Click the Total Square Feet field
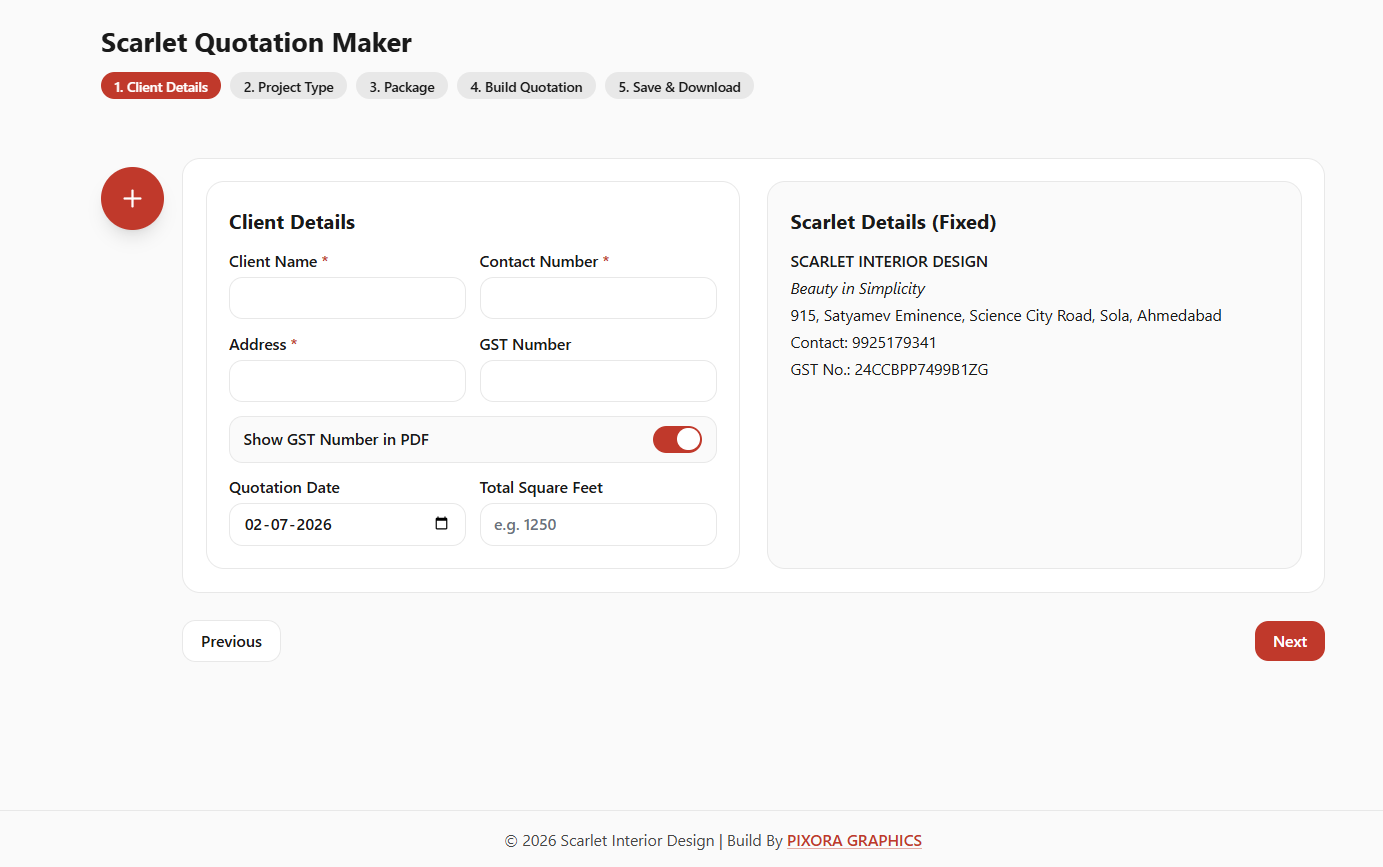Image resolution: width=1383 pixels, height=867 pixels. pyautogui.click(x=598, y=524)
